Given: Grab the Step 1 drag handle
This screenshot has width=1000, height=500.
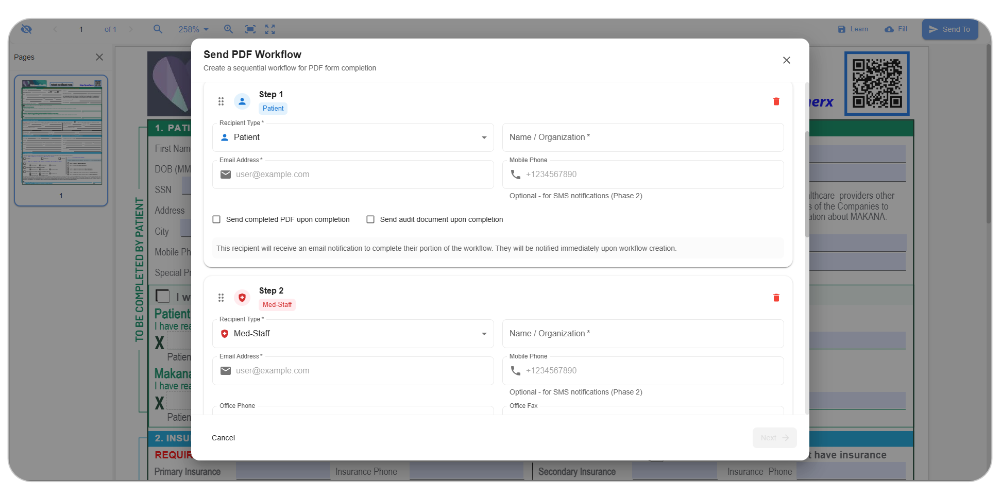Looking at the screenshot, I should point(221,101).
